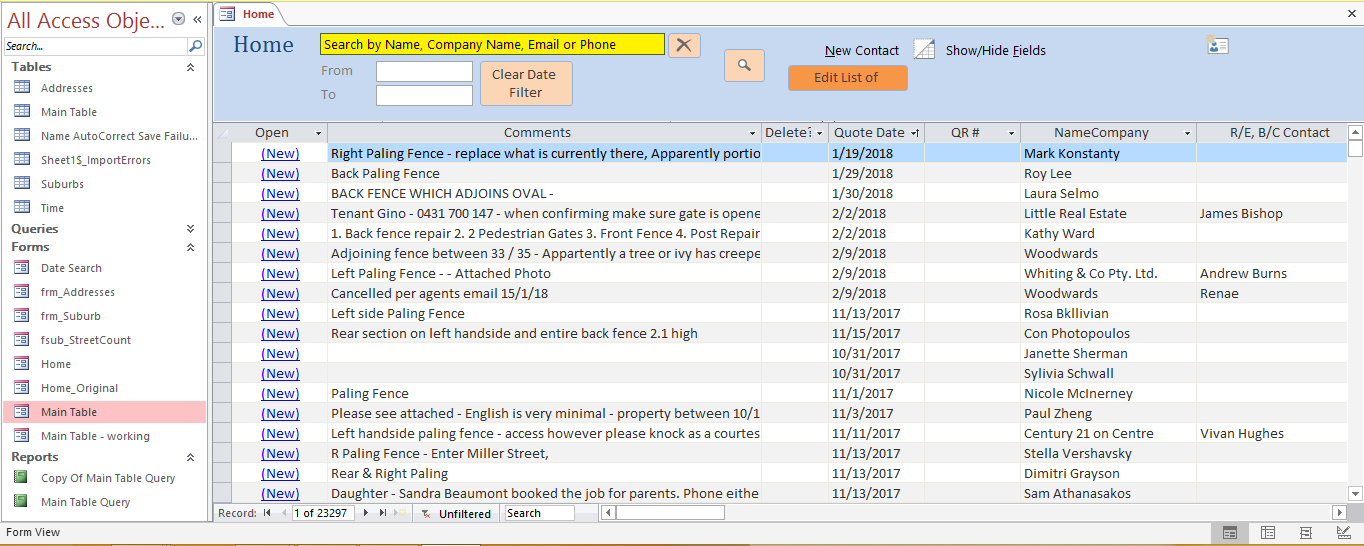The image size is (1364, 546).
Task: Click the To date input field
Action: (x=424, y=95)
